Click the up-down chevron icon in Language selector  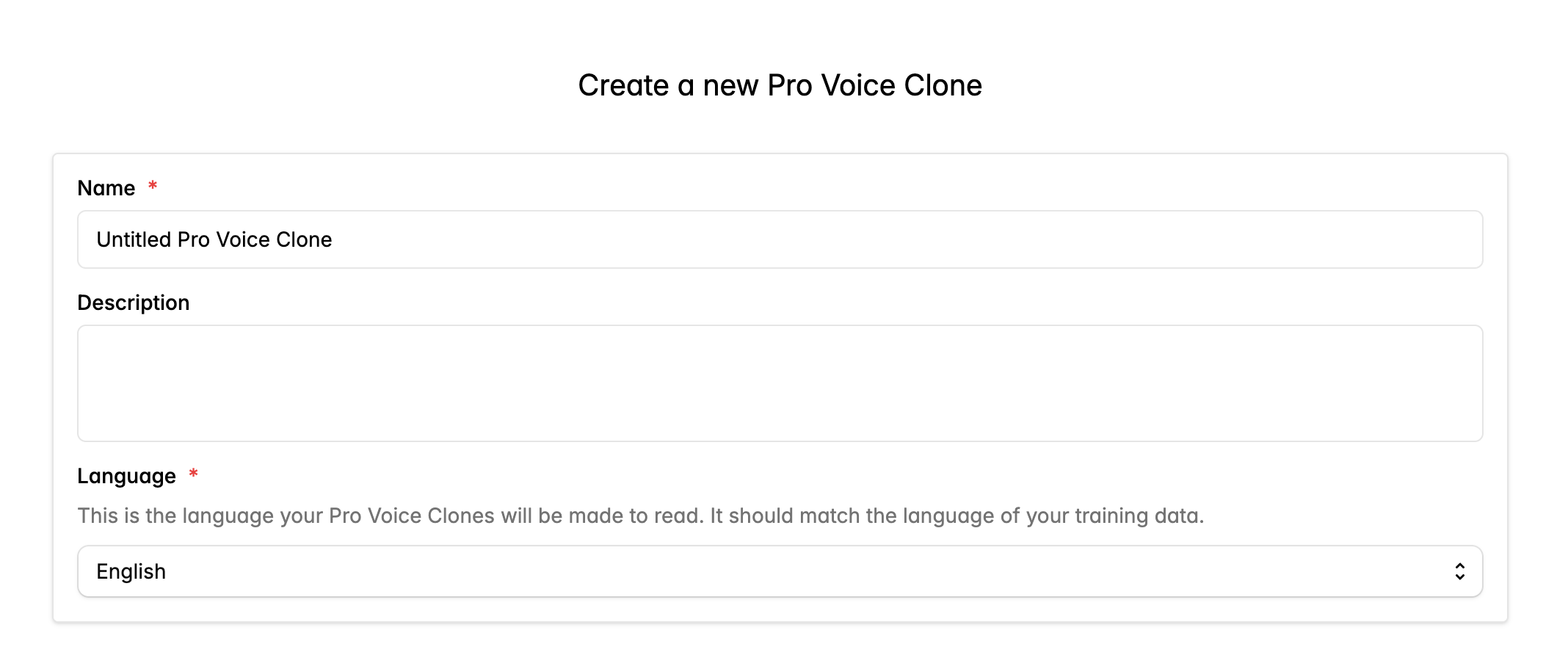coord(1459,571)
